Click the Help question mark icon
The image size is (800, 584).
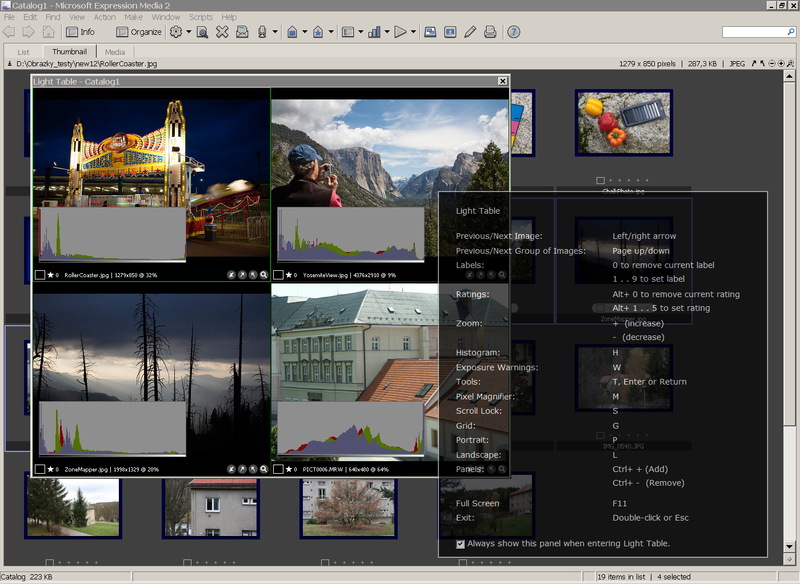pyautogui.click(x=514, y=32)
